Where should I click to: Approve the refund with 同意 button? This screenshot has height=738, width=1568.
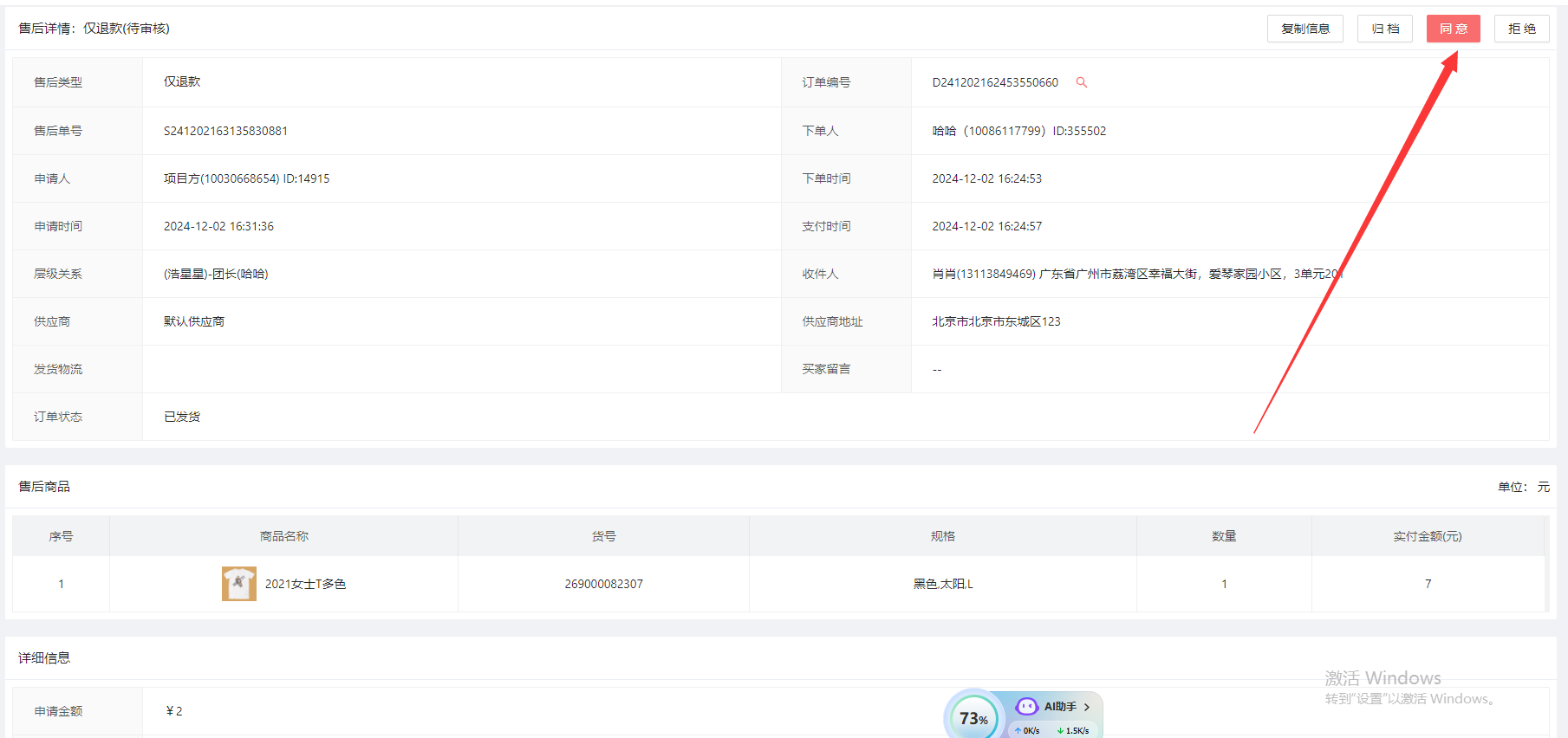tap(1453, 29)
